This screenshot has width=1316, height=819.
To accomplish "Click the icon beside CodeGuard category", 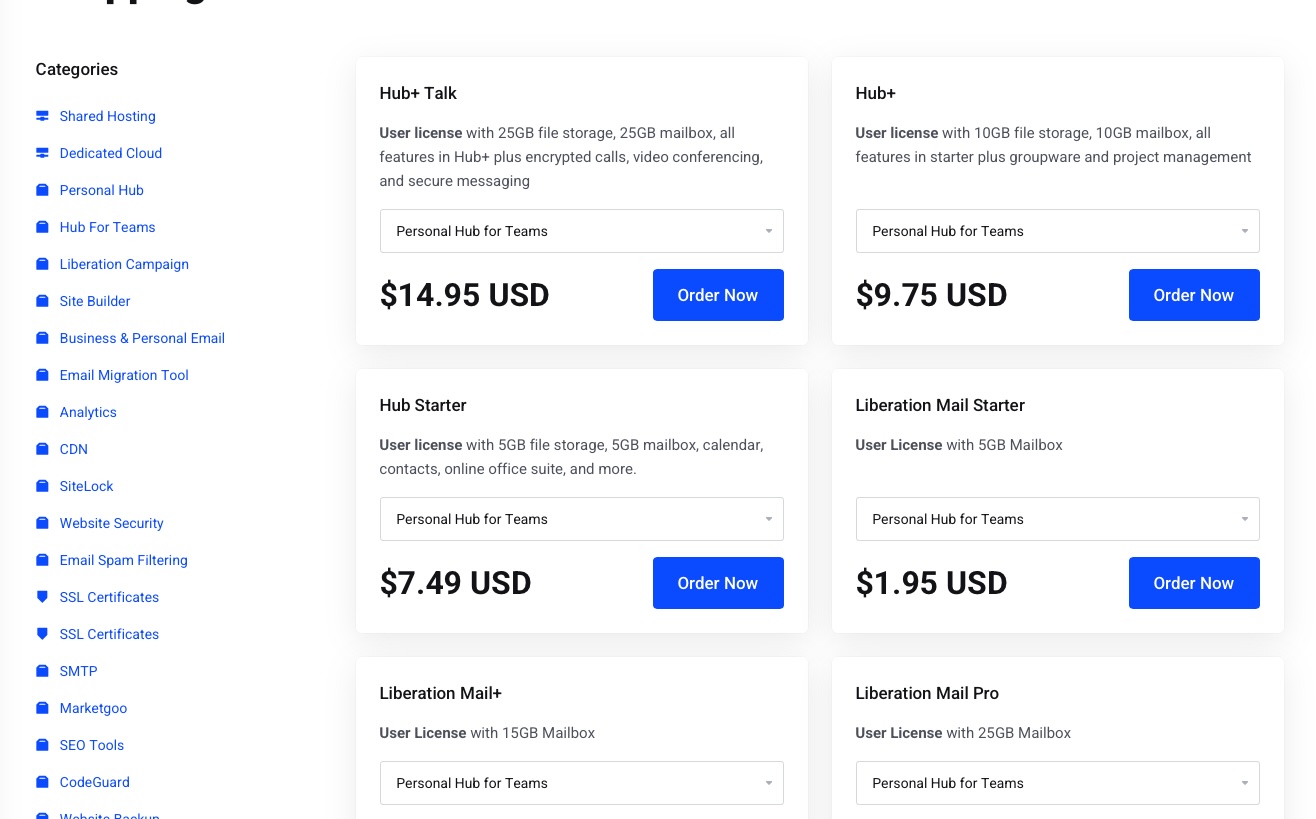I will click(x=42, y=782).
